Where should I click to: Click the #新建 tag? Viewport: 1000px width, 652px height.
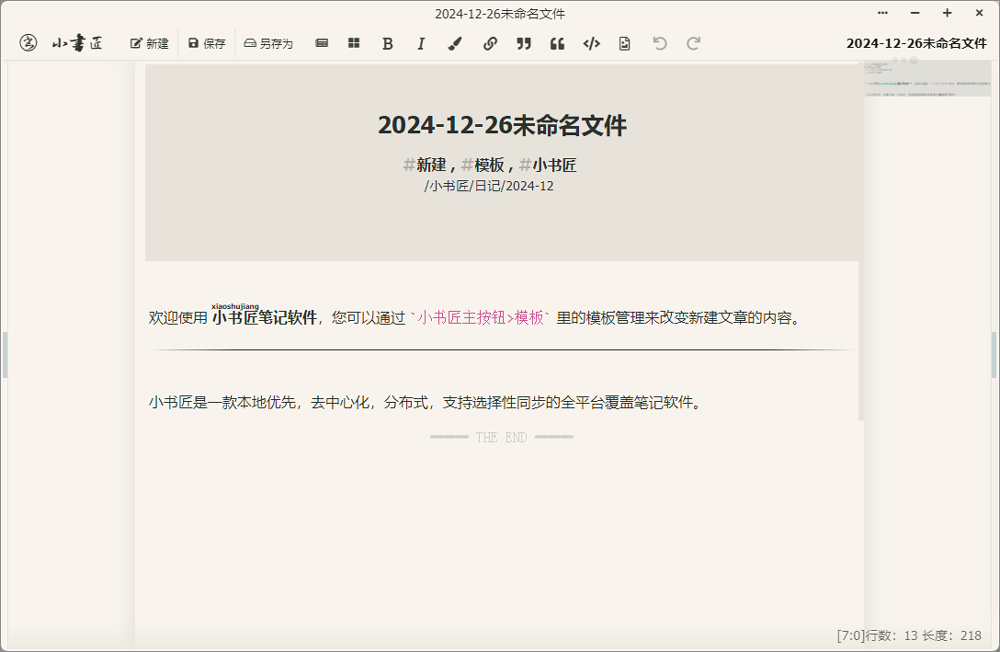tap(425, 165)
